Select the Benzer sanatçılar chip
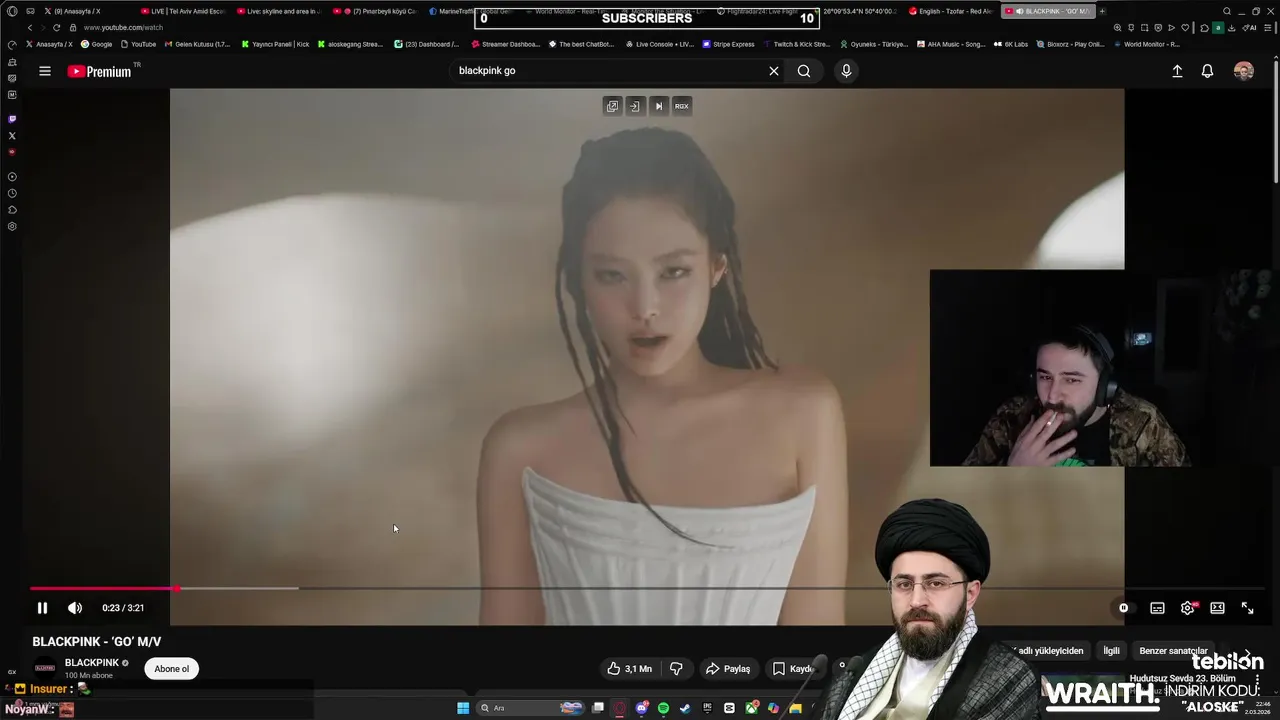 [x=1173, y=651]
